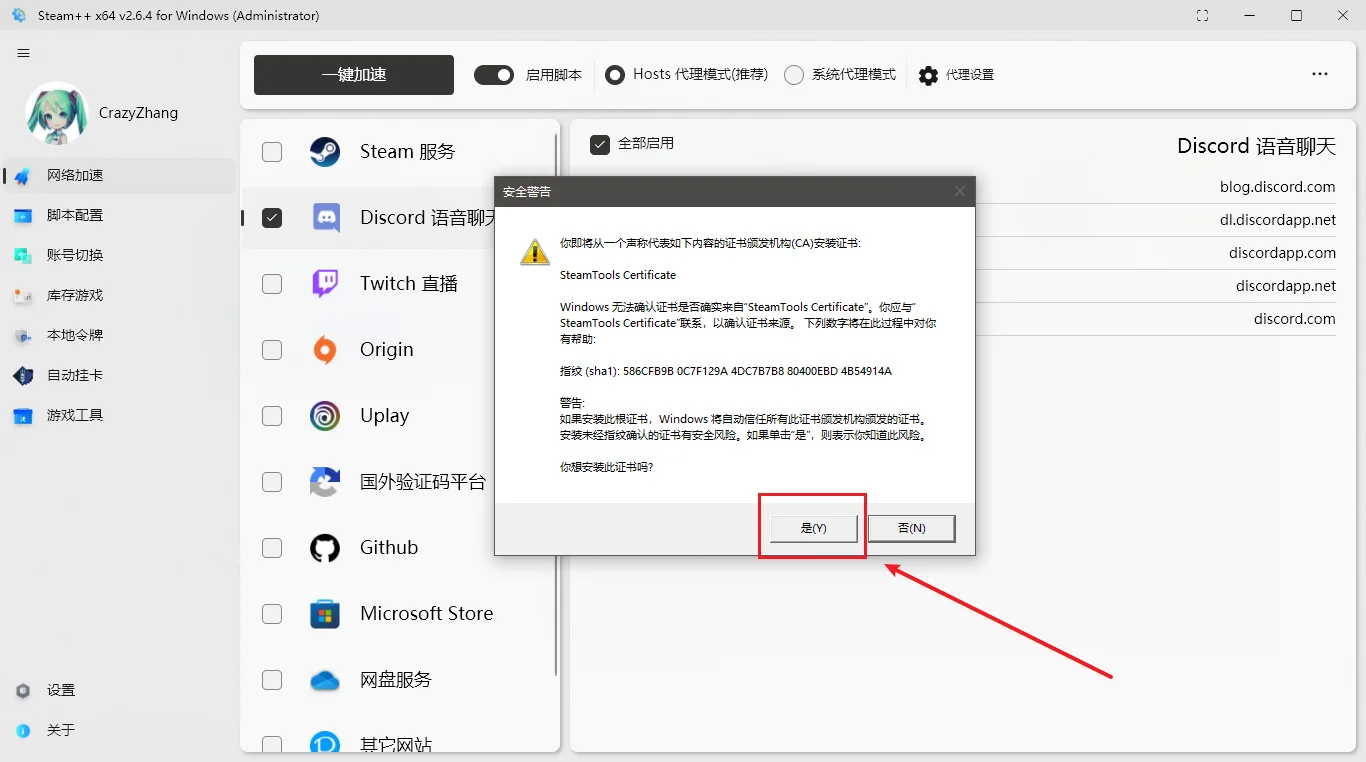Go to 账号切换 in sidebar
Viewport: 1366px width, 762px height.
[118, 255]
